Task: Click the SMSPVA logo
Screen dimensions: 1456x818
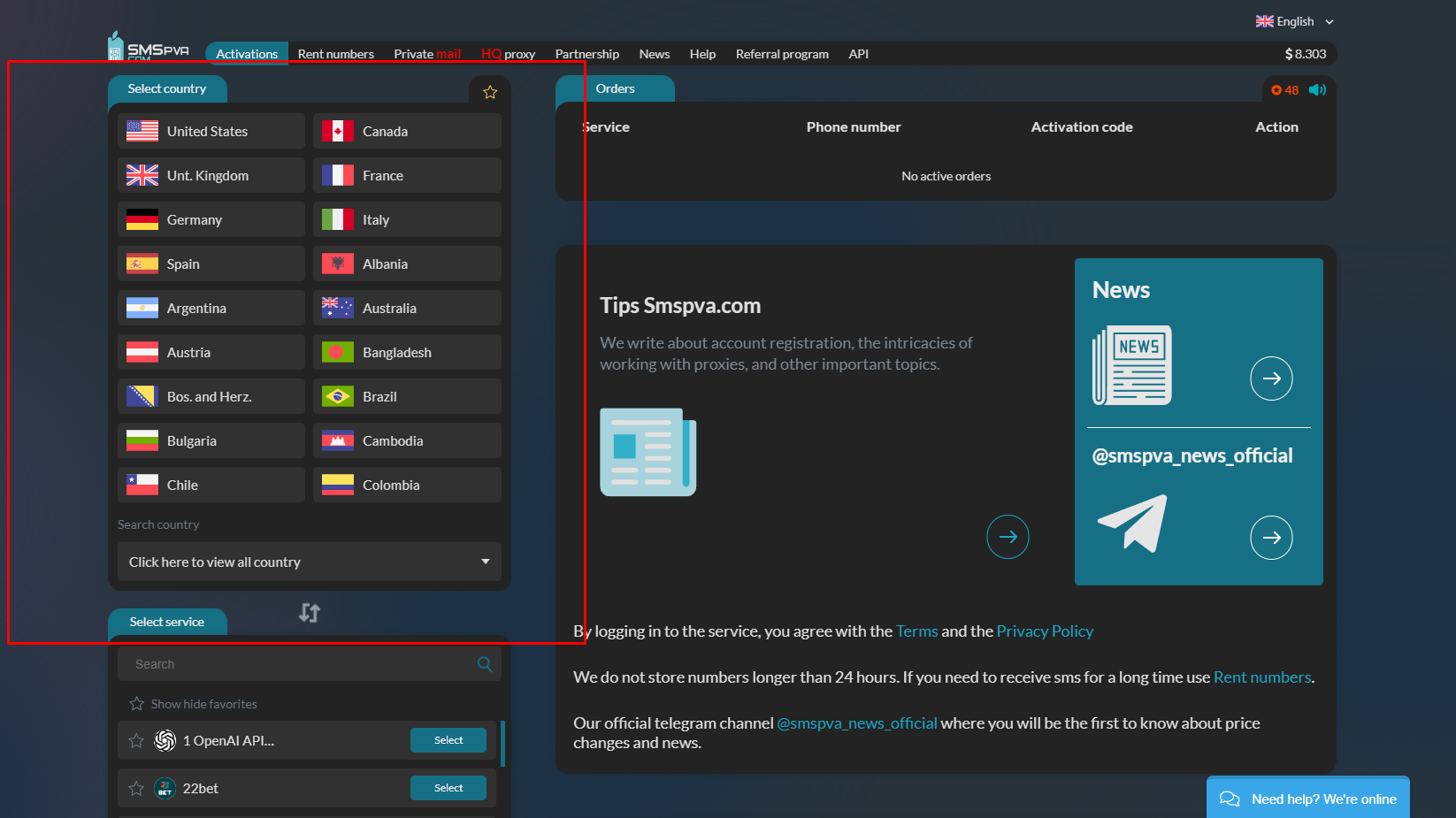Action: click(149, 47)
